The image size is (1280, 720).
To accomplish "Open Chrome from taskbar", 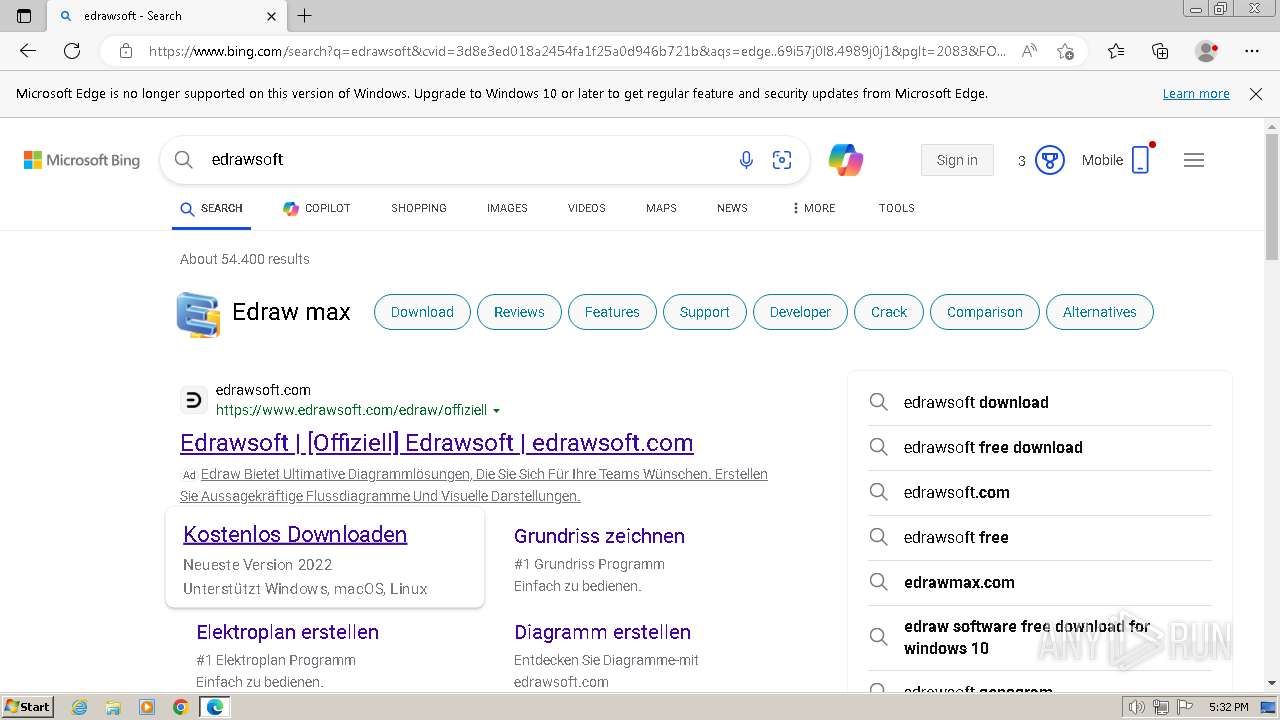I will 181,707.
